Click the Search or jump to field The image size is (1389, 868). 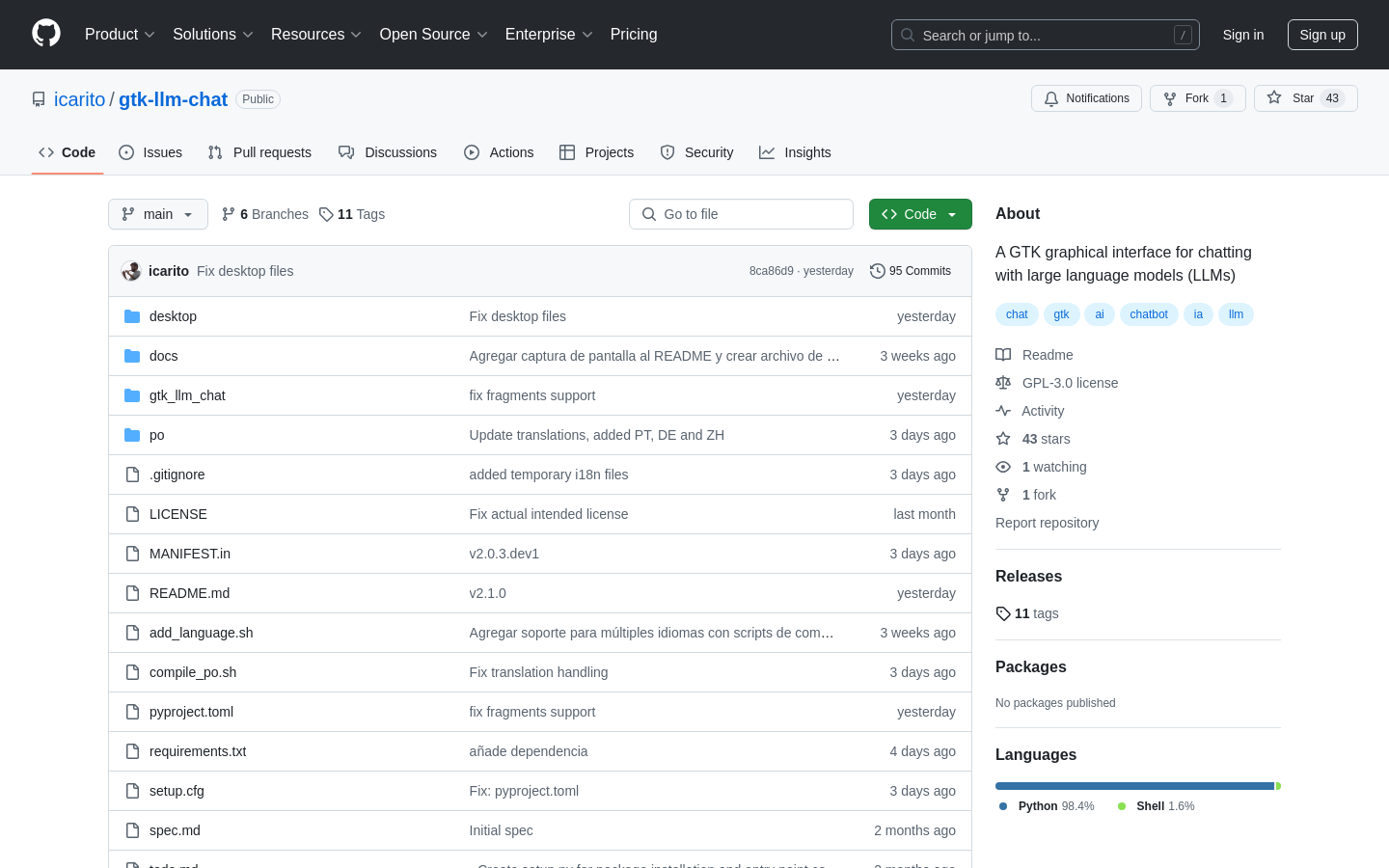pyautogui.click(x=1046, y=35)
